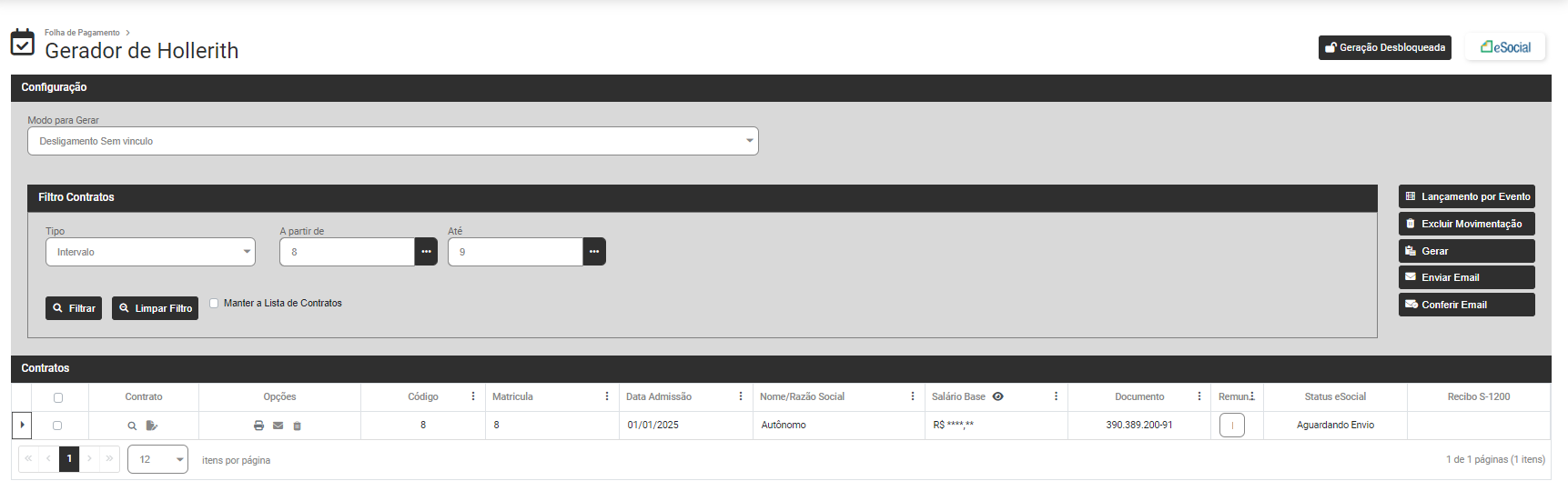This screenshot has width=1568, height=491.
Task: Open the Tipo dropdown showing Intervalo
Action: tap(150, 252)
